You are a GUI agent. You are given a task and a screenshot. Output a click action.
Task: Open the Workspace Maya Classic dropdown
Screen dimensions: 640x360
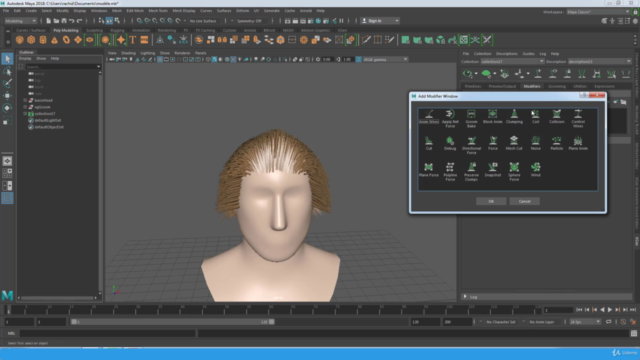[598, 12]
